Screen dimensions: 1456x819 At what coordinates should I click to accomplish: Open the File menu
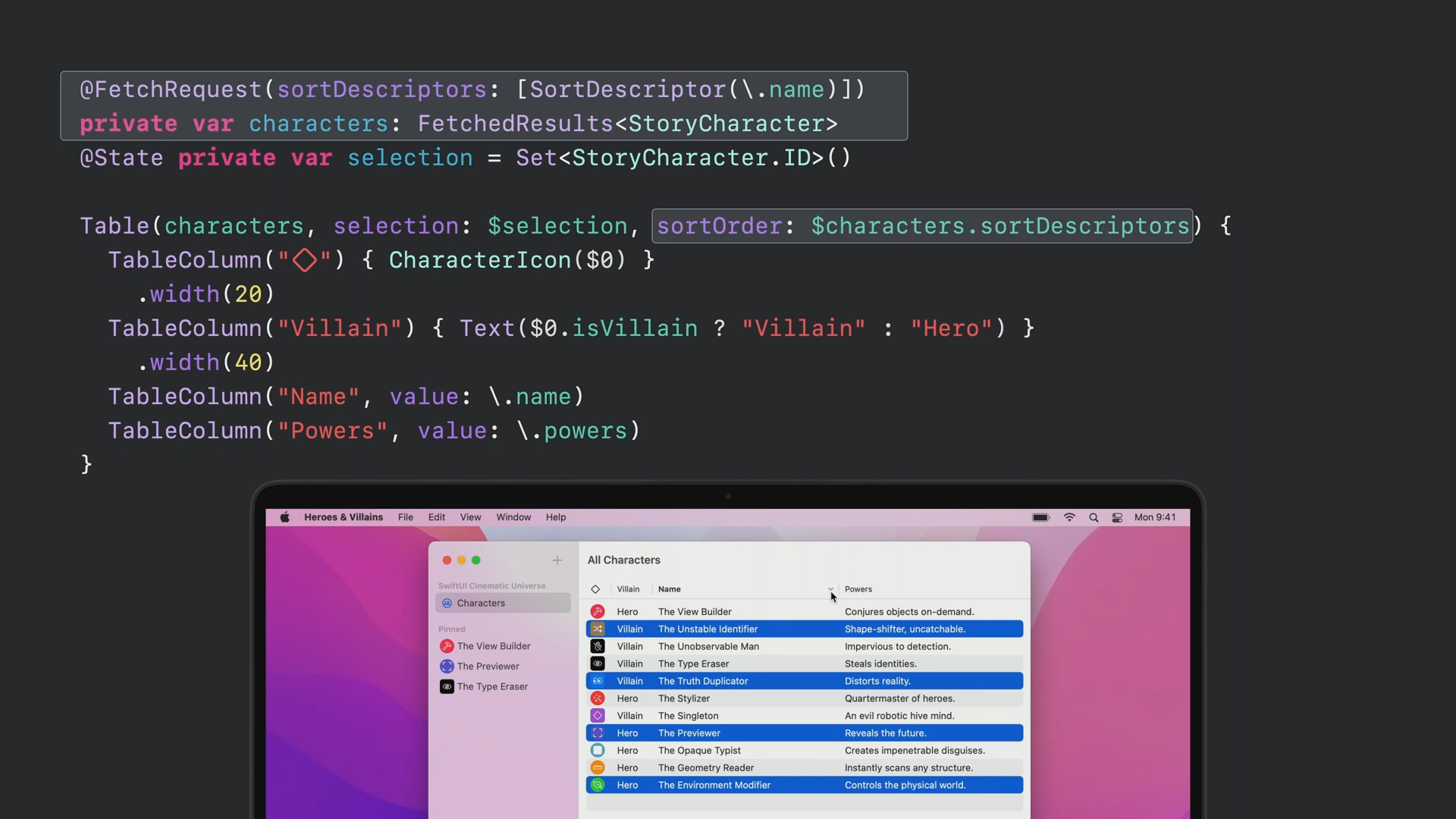coord(406,517)
